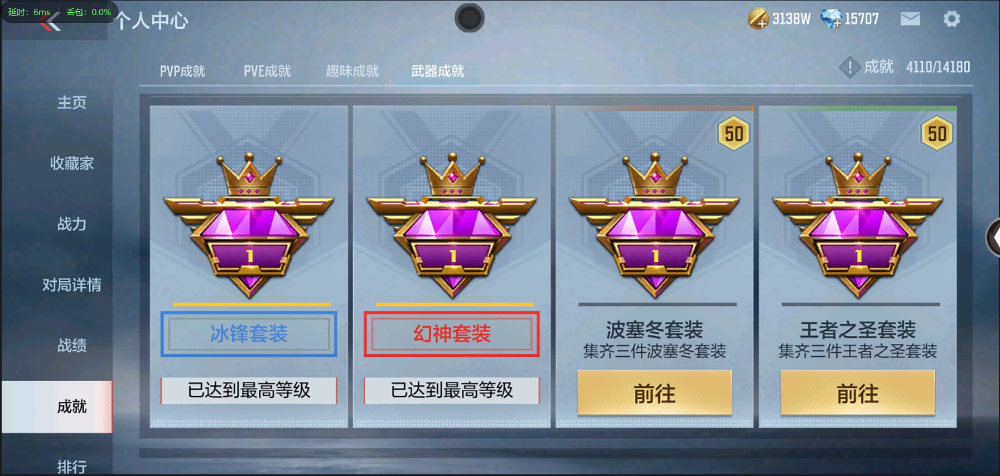
Task: Open the mail envelope icon
Action: pyautogui.click(x=910, y=19)
